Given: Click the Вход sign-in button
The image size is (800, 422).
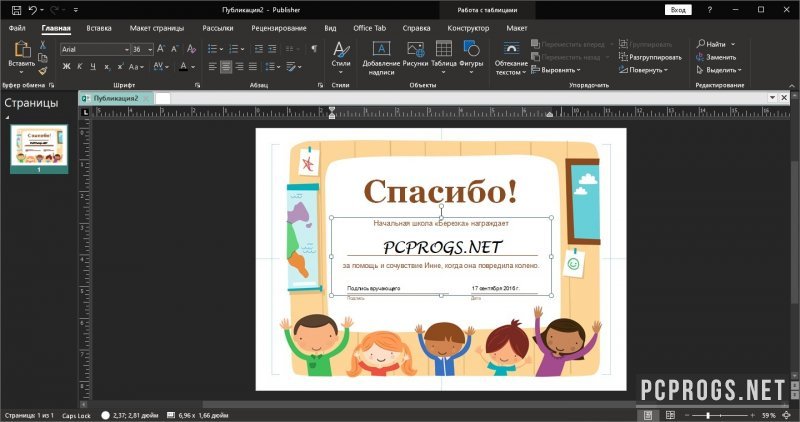Looking at the screenshot, I should (x=678, y=10).
